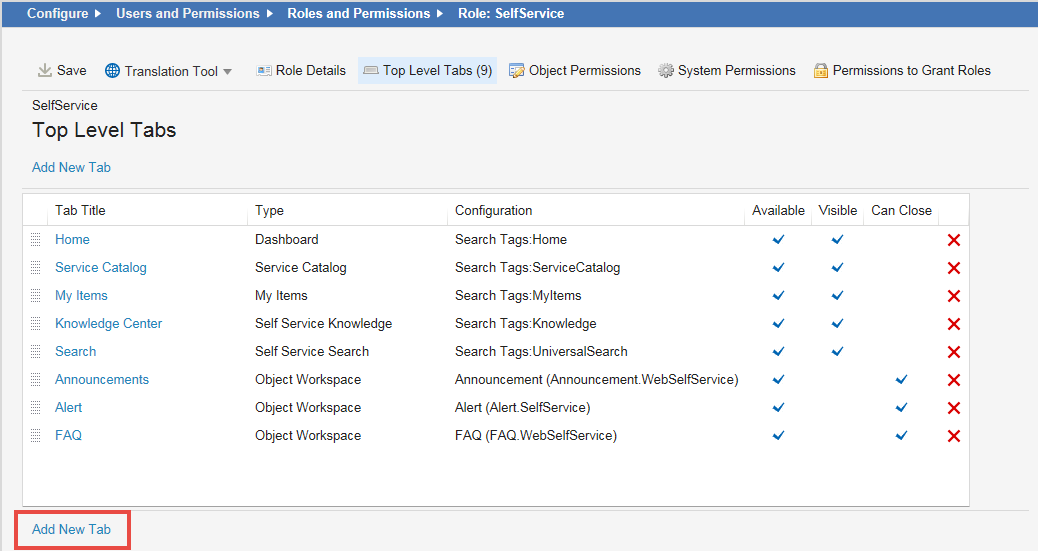Expand the Translation Tool dropdown arrow

click(x=228, y=72)
